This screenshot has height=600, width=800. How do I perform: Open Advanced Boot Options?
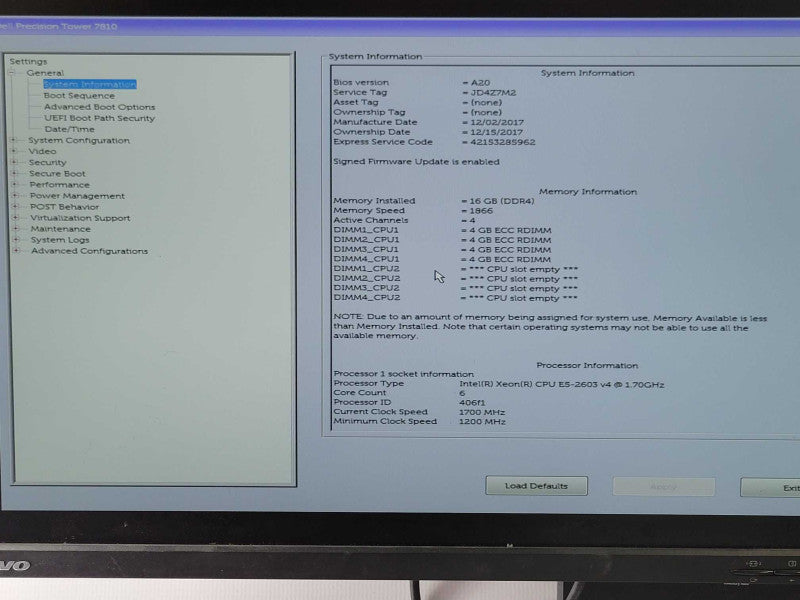tap(99, 107)
